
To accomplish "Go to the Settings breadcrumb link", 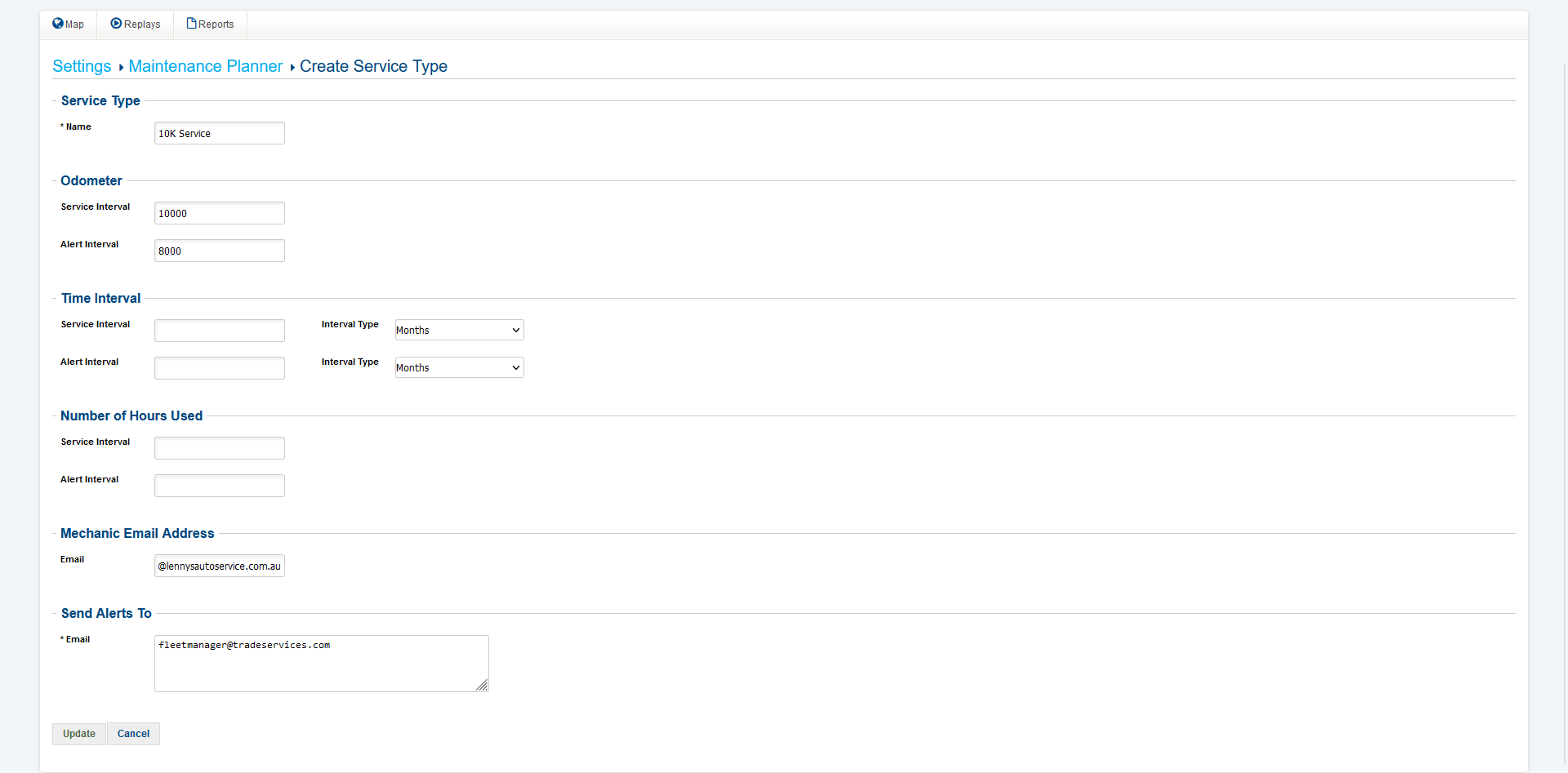I will click(82, 66).
